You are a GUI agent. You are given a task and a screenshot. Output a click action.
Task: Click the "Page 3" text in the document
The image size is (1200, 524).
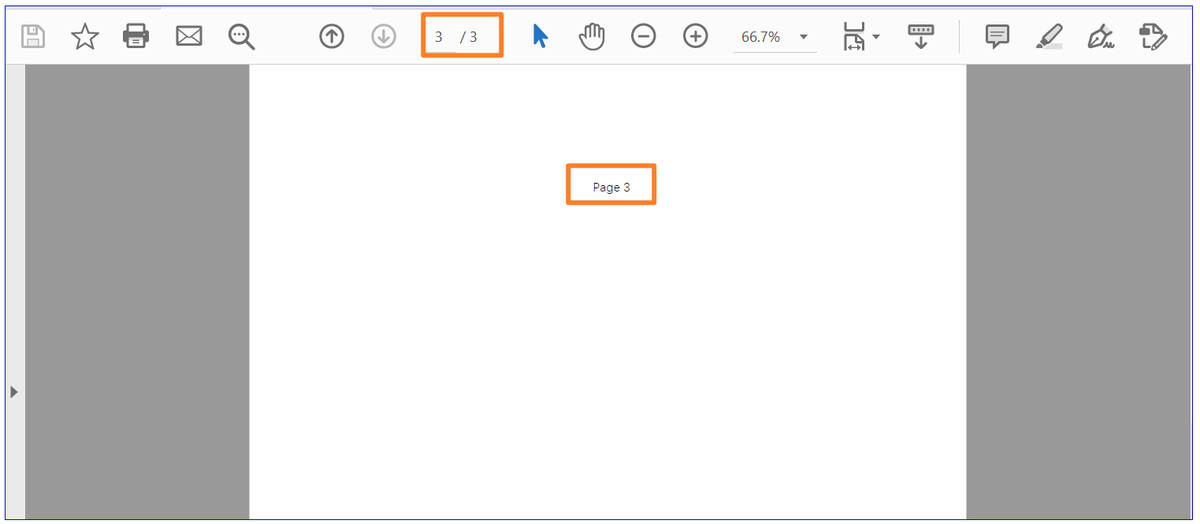[611, 187]
